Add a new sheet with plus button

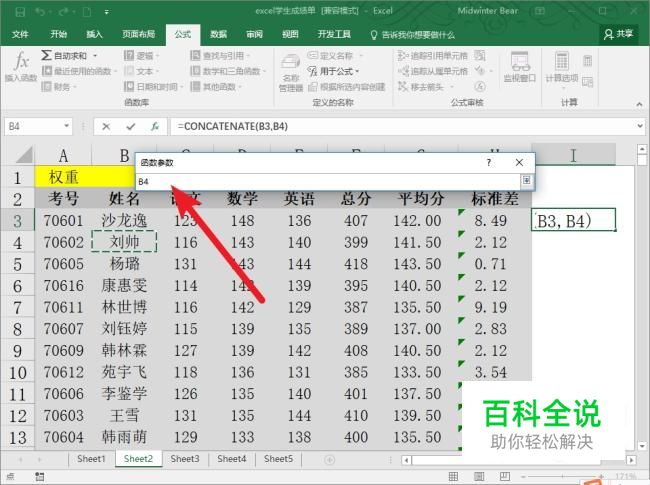330,460
